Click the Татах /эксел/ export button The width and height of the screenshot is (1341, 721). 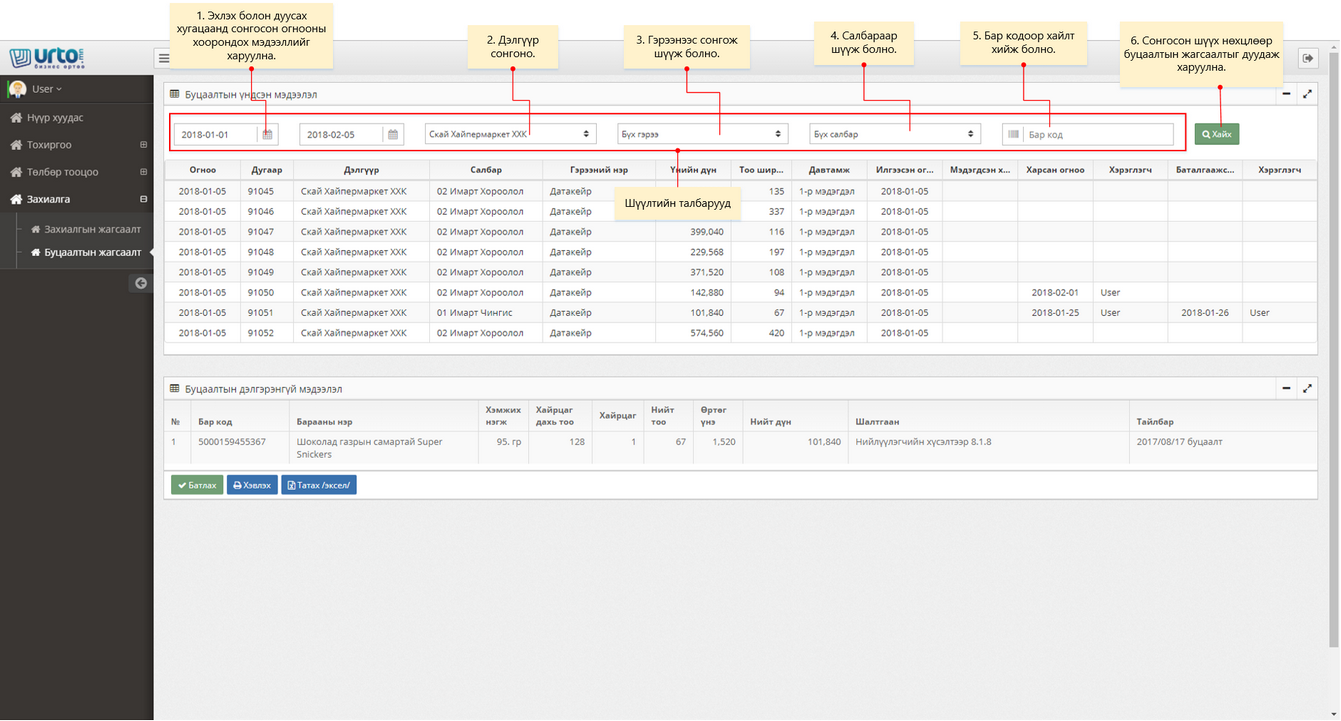[x=319, y=485]
